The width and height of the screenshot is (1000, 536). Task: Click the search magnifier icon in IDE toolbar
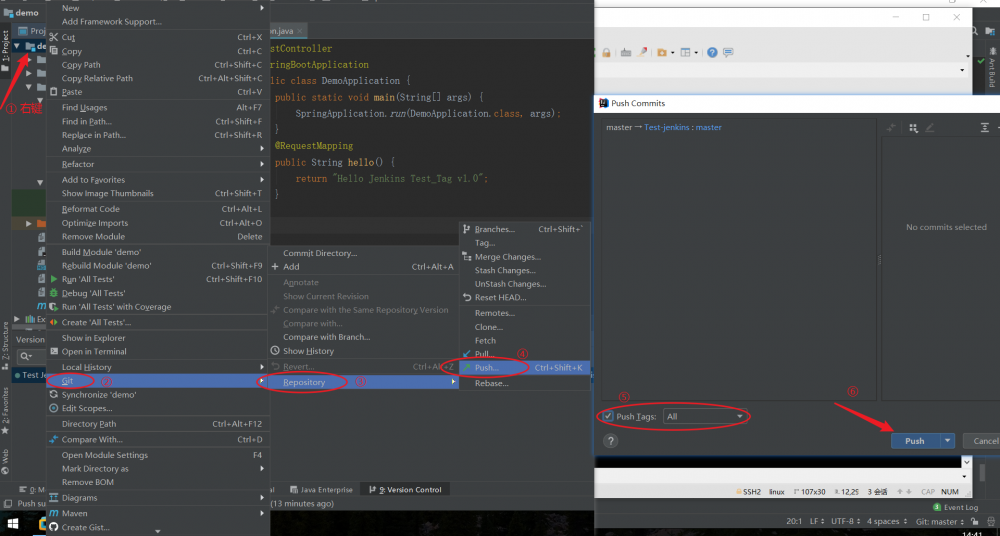coord(974,31)
